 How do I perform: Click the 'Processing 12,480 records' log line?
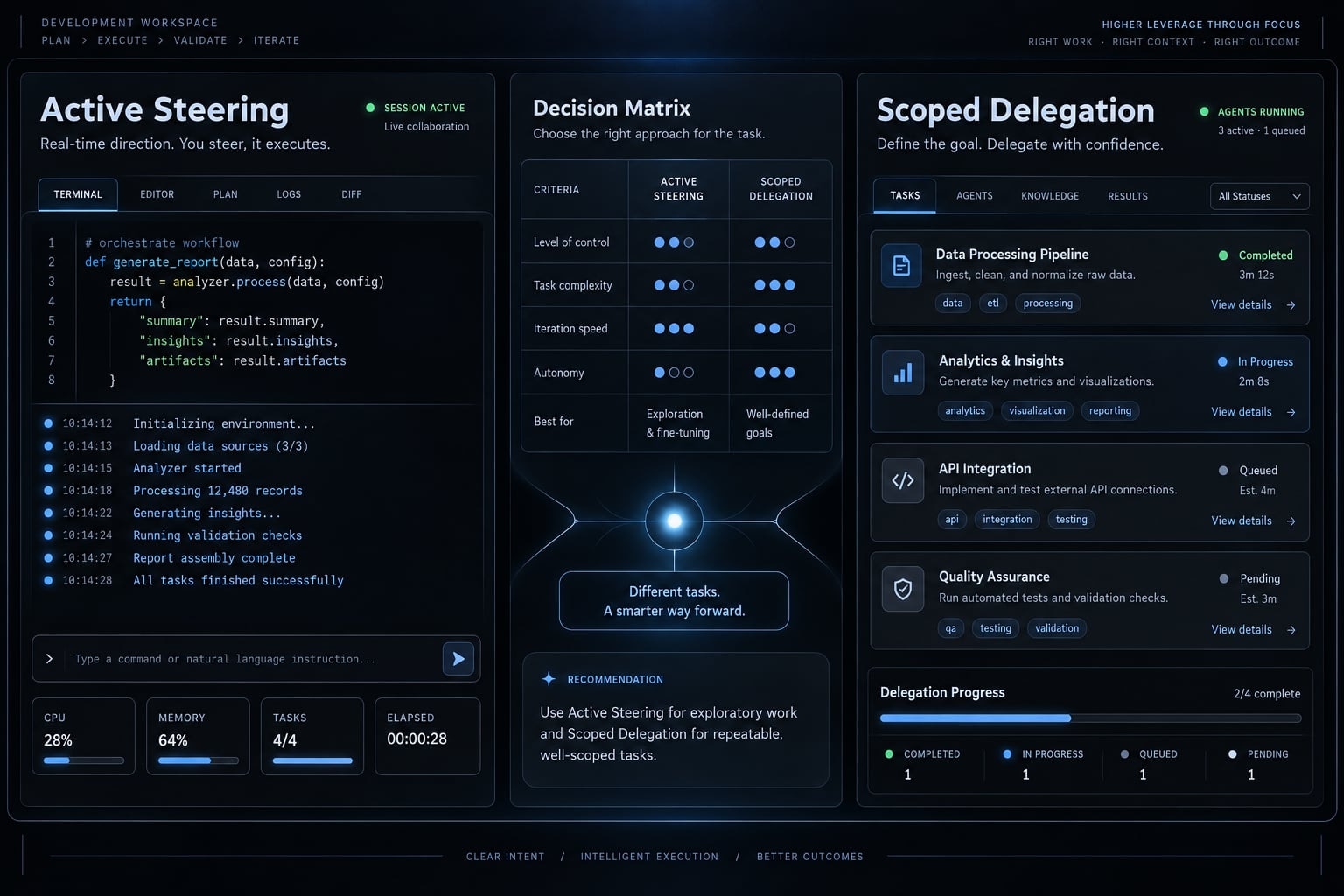coord(218,491)
